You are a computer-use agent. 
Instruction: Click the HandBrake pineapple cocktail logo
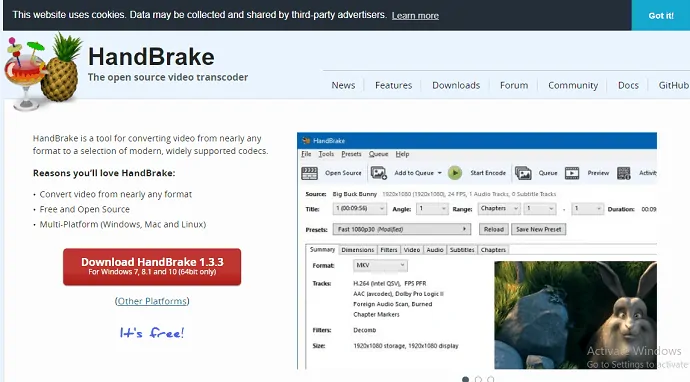tap(43, 71)
